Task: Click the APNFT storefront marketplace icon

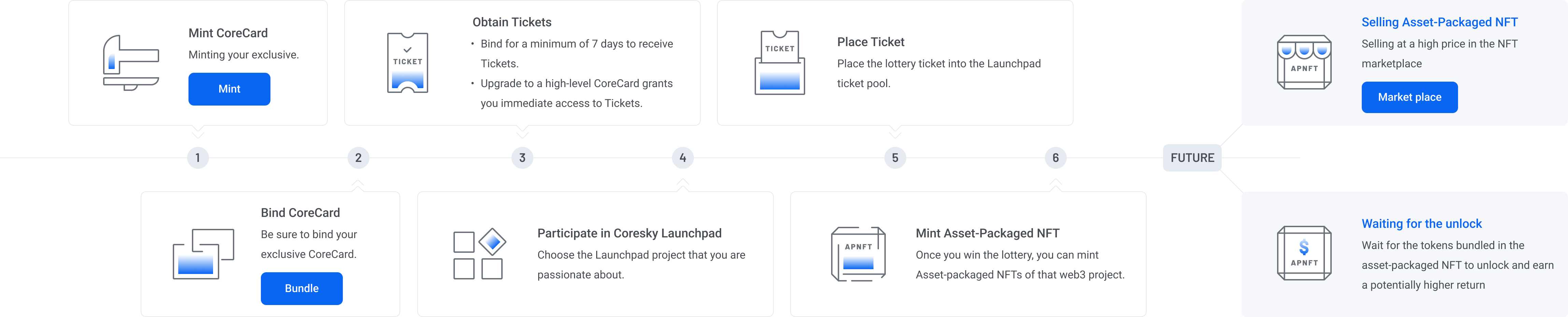Action: (x=1304, y=62)
